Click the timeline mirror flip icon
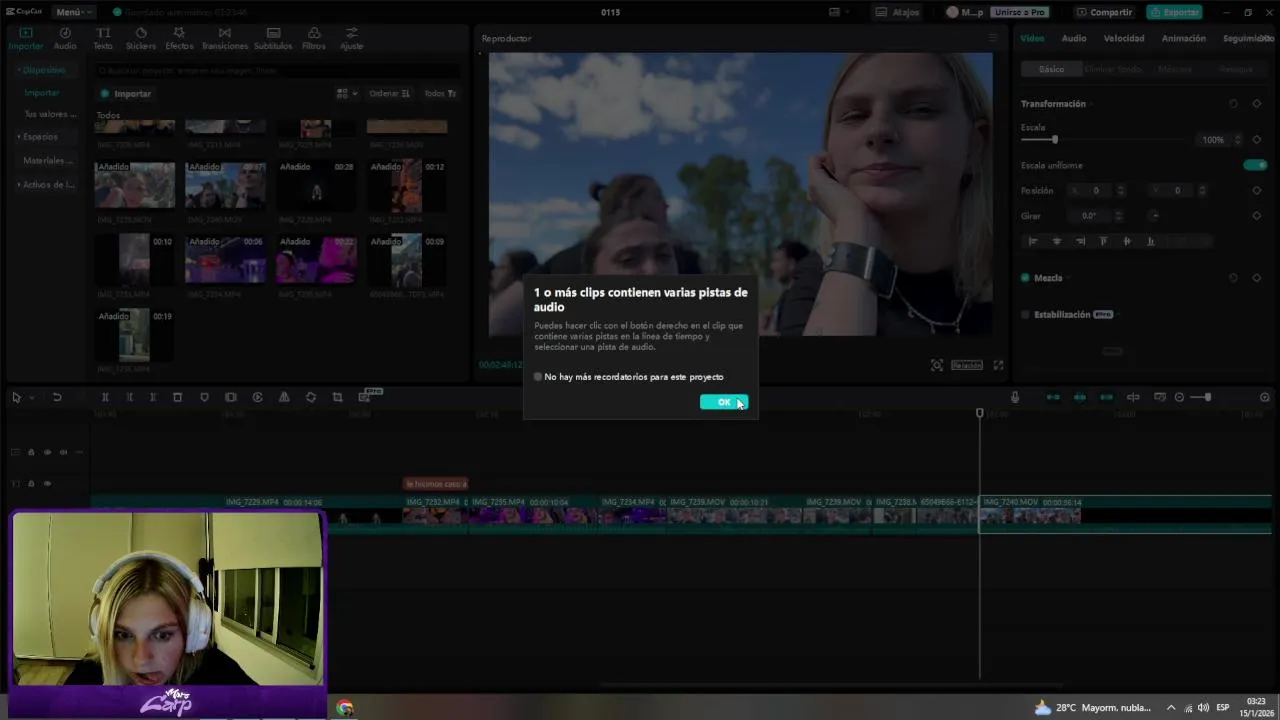The height and width of the screenshot is (720, 1280). pos(284,398)
